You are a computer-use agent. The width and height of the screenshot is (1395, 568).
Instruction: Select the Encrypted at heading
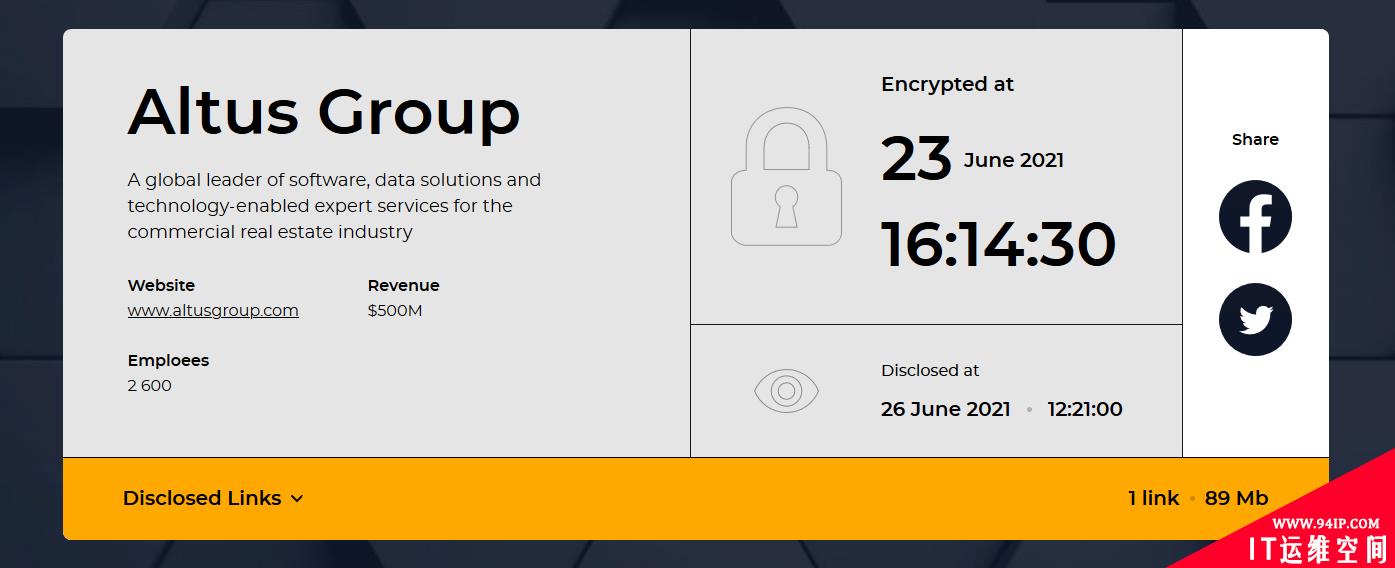point(947,85)
